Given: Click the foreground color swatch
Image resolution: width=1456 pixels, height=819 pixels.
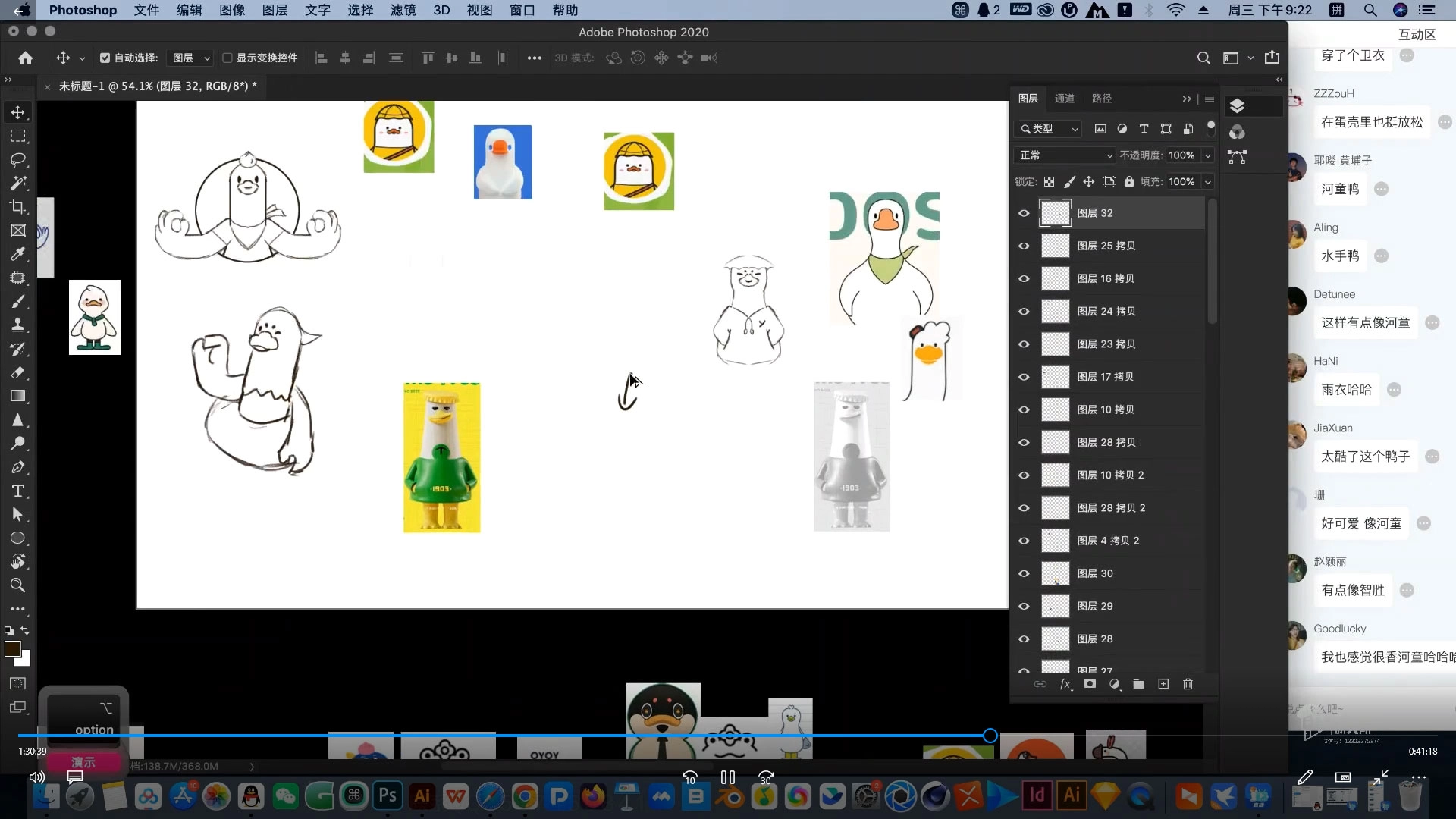Looking at the screenshot, I should 12,648.
